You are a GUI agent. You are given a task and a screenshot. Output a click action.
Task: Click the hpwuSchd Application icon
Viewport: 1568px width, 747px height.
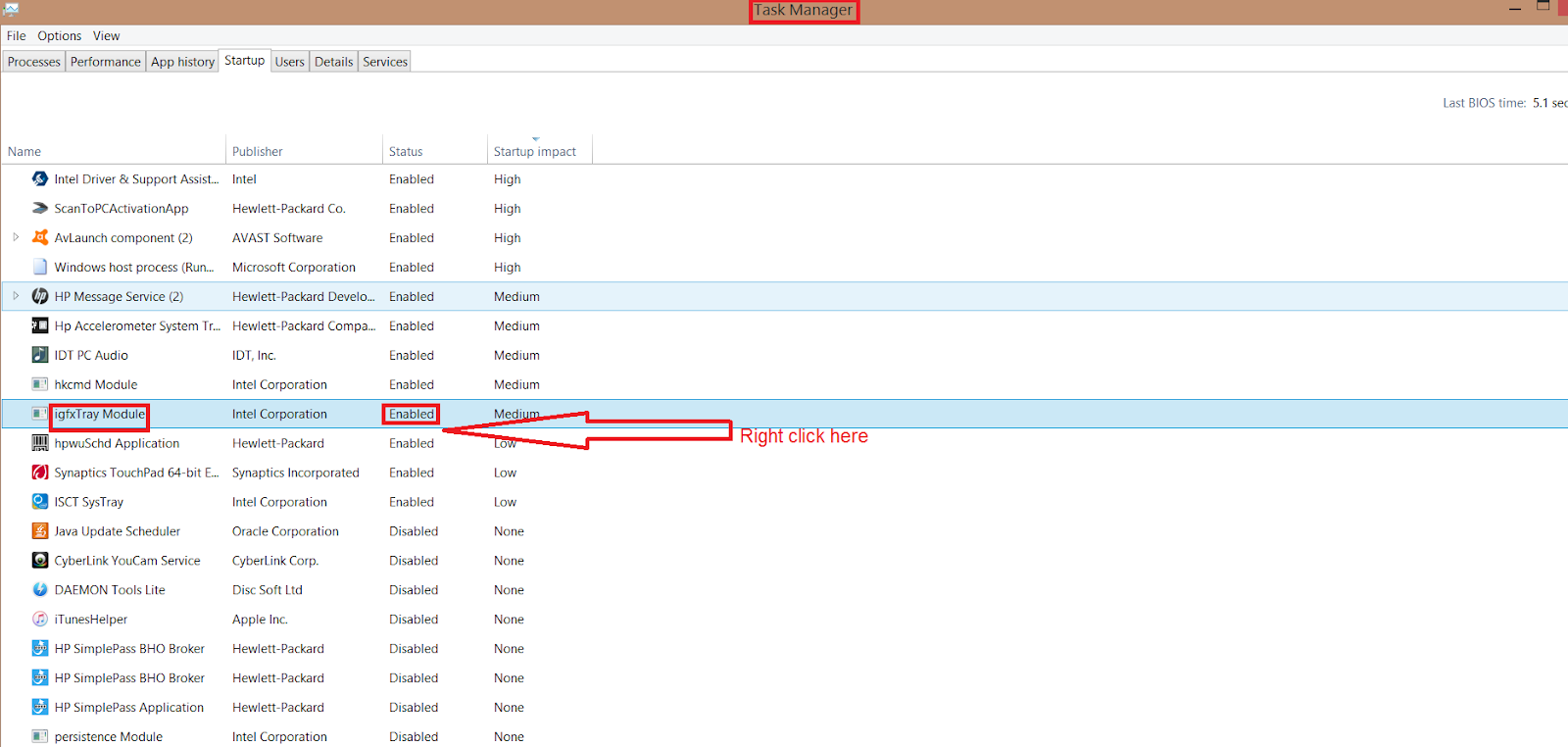pyautogui.click(x=40, y=443)
